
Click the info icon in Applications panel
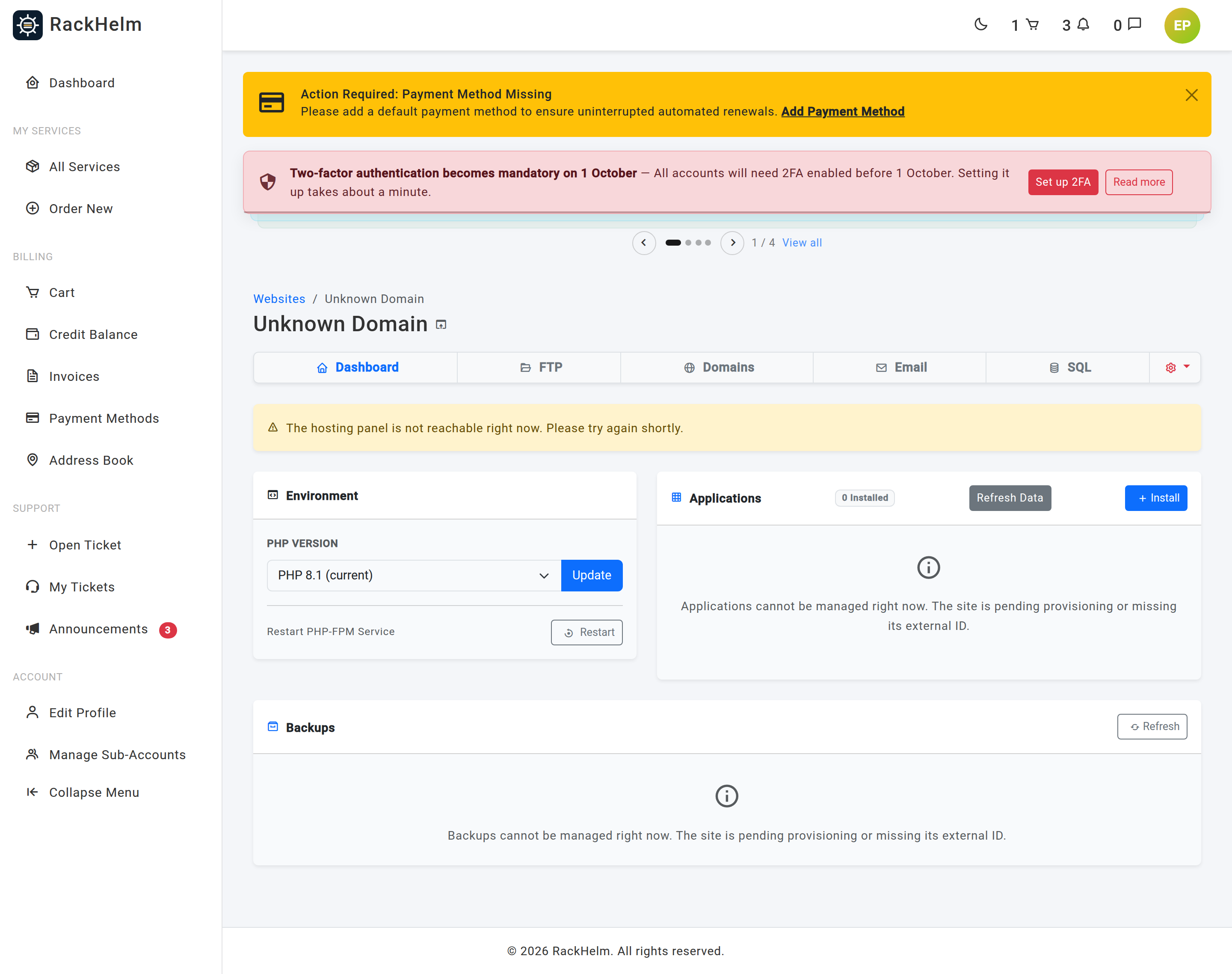point(929,568)
